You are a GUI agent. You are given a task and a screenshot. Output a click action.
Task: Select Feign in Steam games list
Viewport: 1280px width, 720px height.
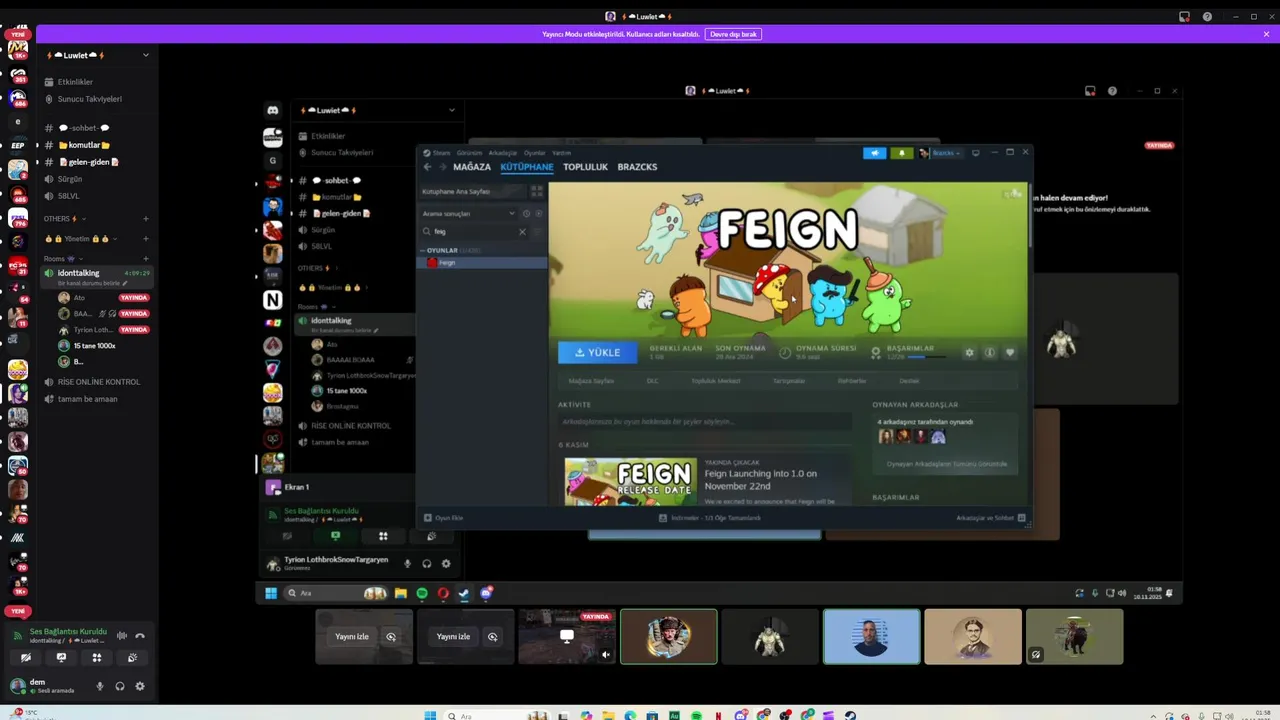tap(483, 262)
